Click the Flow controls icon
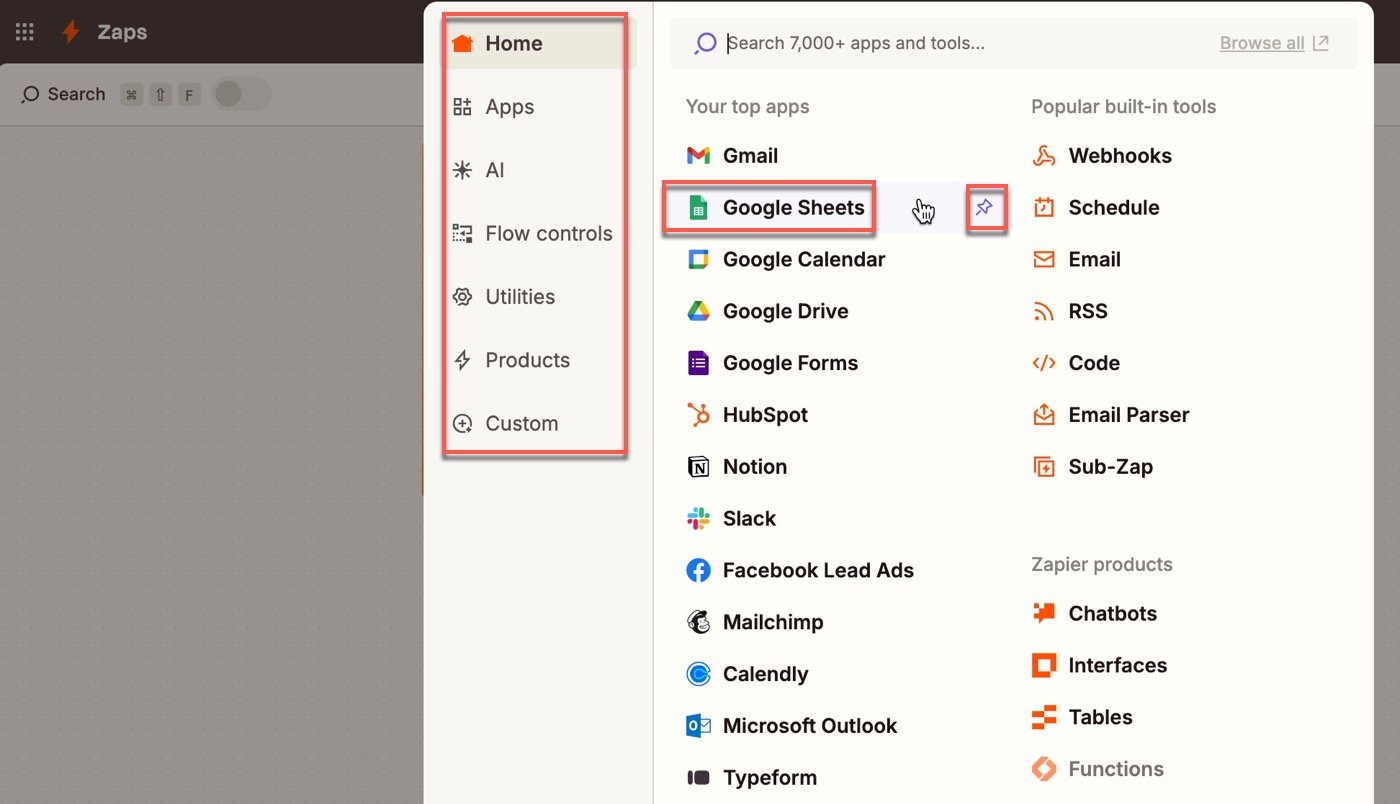 click(x=462, y=233)
